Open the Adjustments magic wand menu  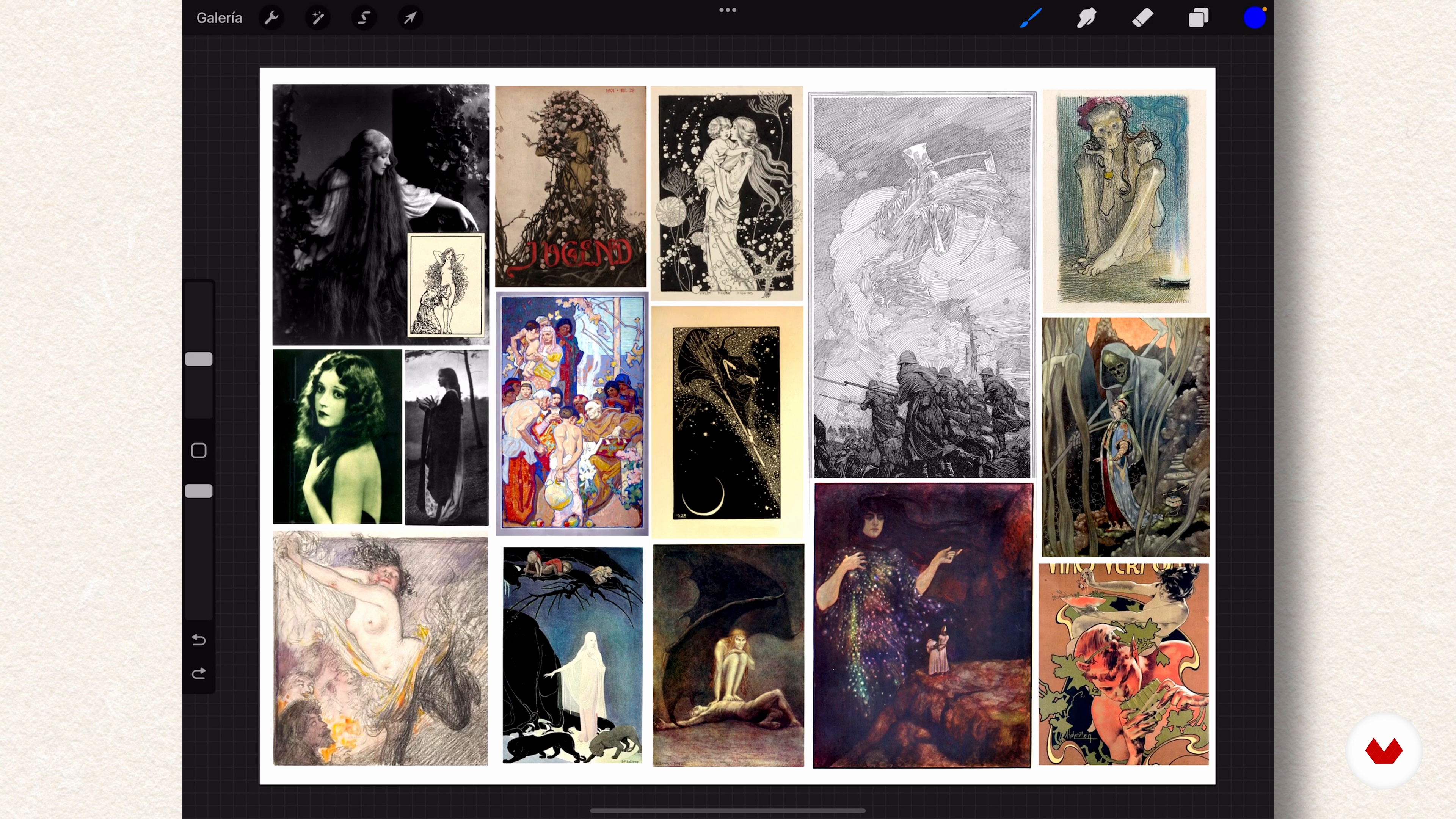[318, 17]
